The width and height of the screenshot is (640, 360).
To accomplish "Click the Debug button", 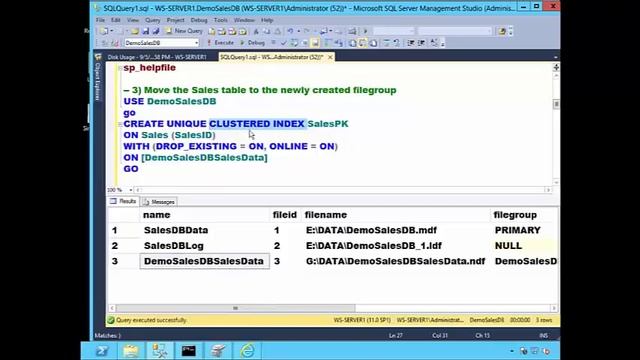I will tap(252, 42).
